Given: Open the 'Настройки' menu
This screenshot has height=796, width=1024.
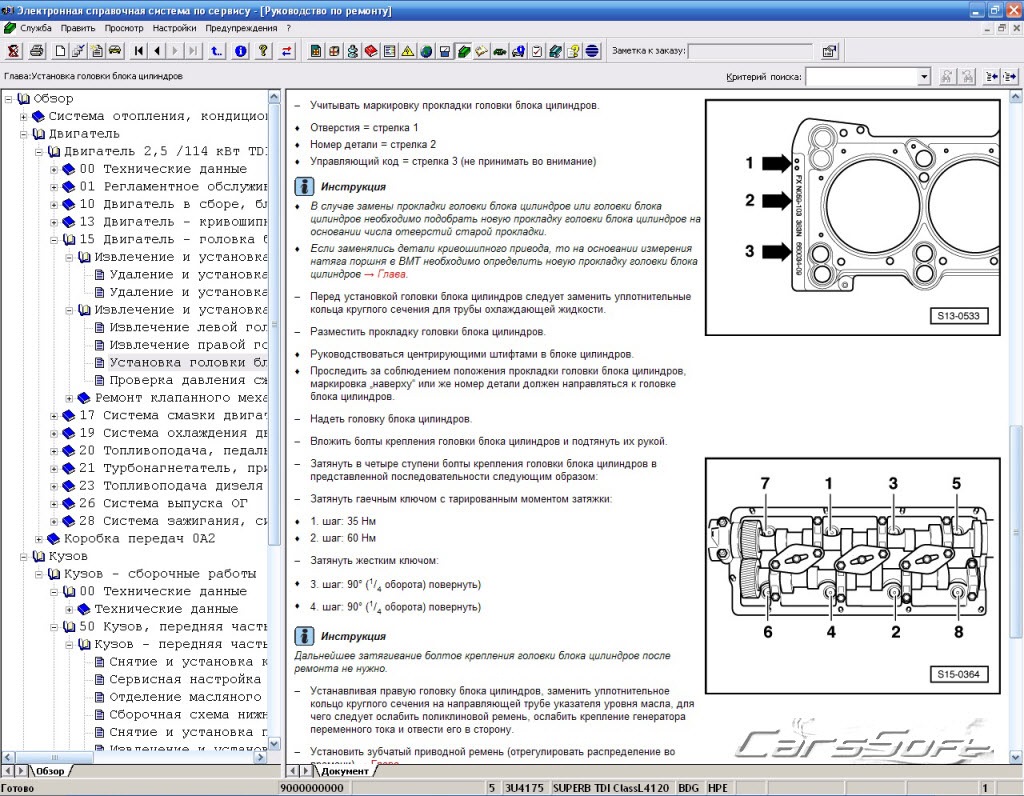Looking at the screenshot, I should click(x=174, y=28).
